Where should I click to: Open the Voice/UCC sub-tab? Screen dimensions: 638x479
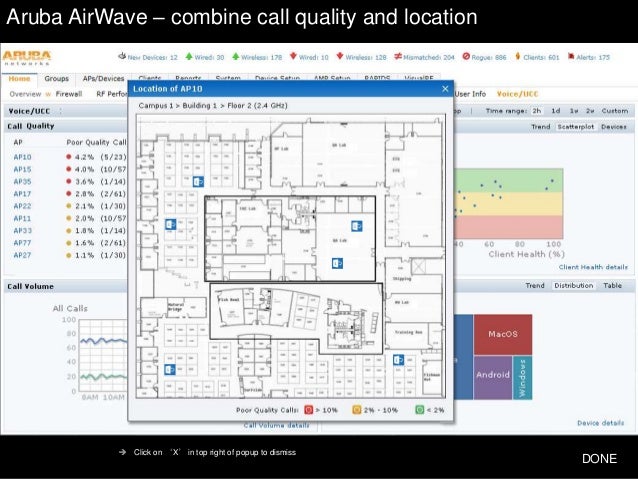(517, 94)
